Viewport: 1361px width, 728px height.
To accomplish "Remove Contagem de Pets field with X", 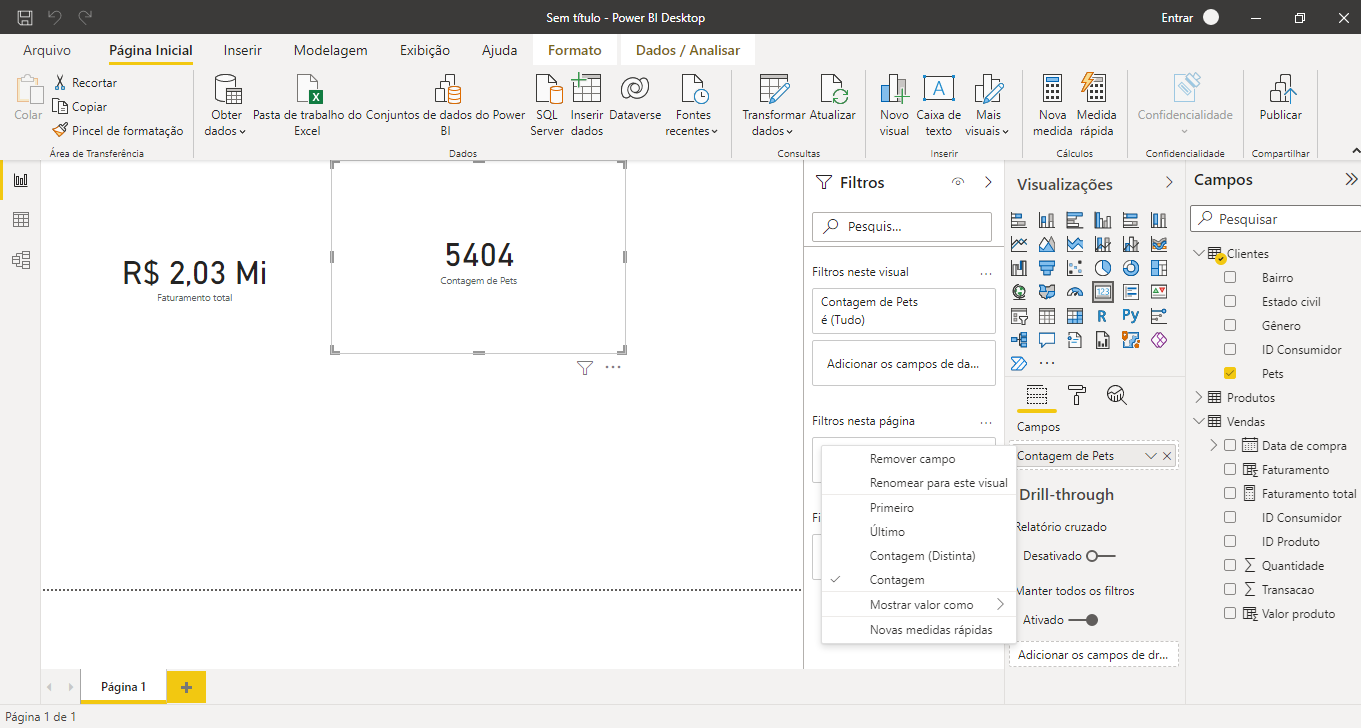I will (x=1166, y=456).
